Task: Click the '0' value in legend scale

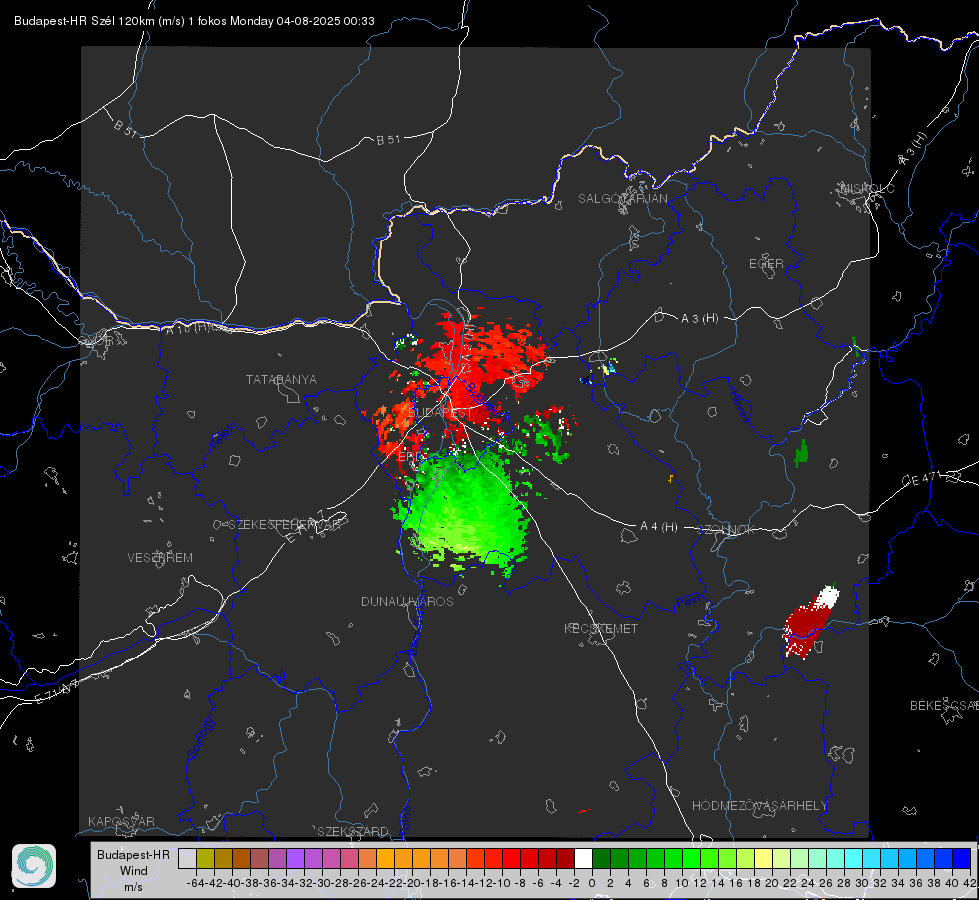Action: (x=592, y=883)
